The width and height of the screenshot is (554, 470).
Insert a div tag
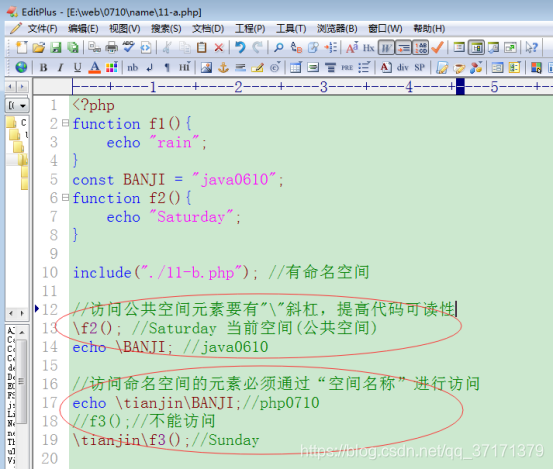coord(403,67)
